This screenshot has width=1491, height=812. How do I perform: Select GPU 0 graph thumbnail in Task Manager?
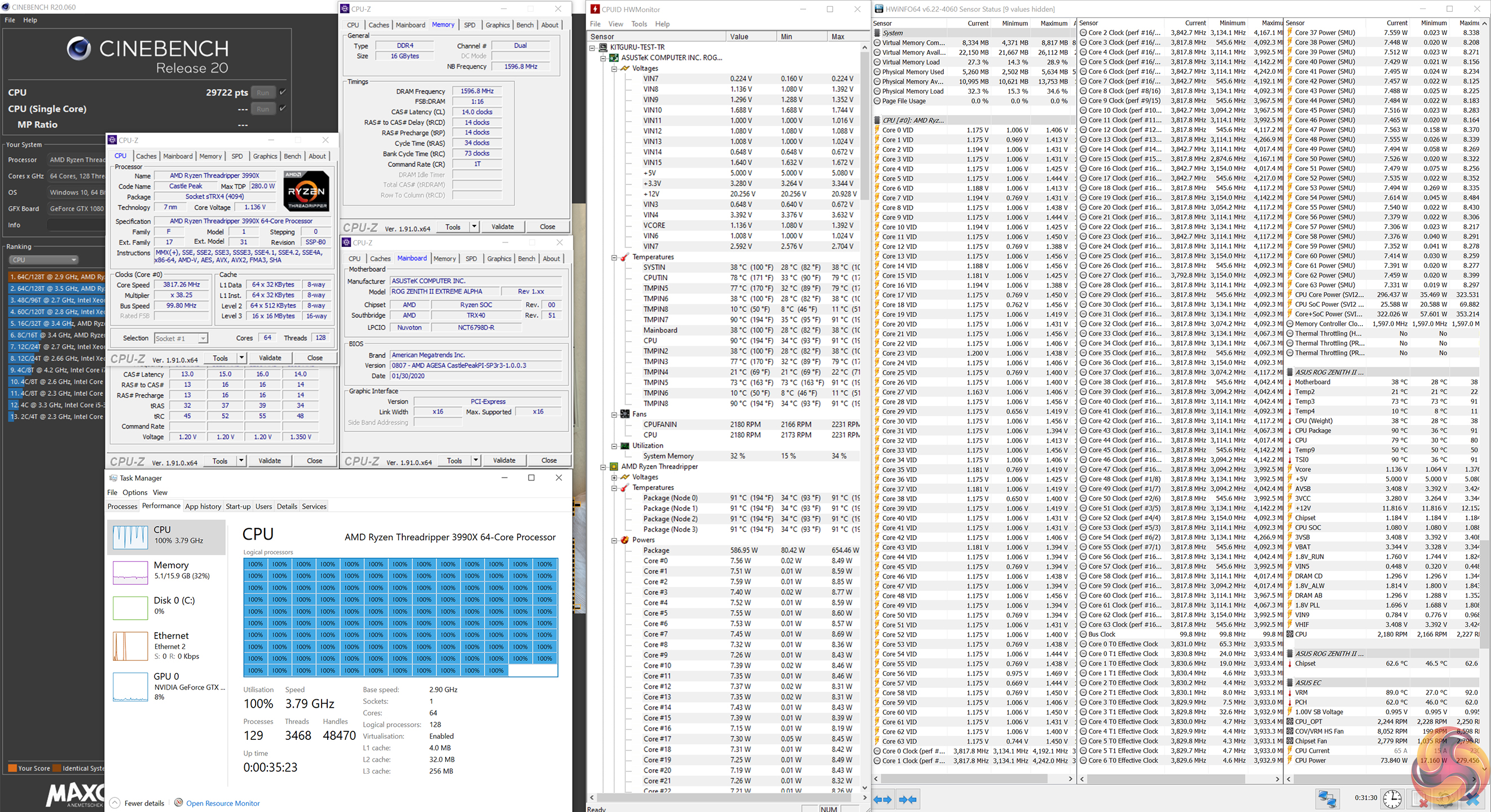click(130, 686)
